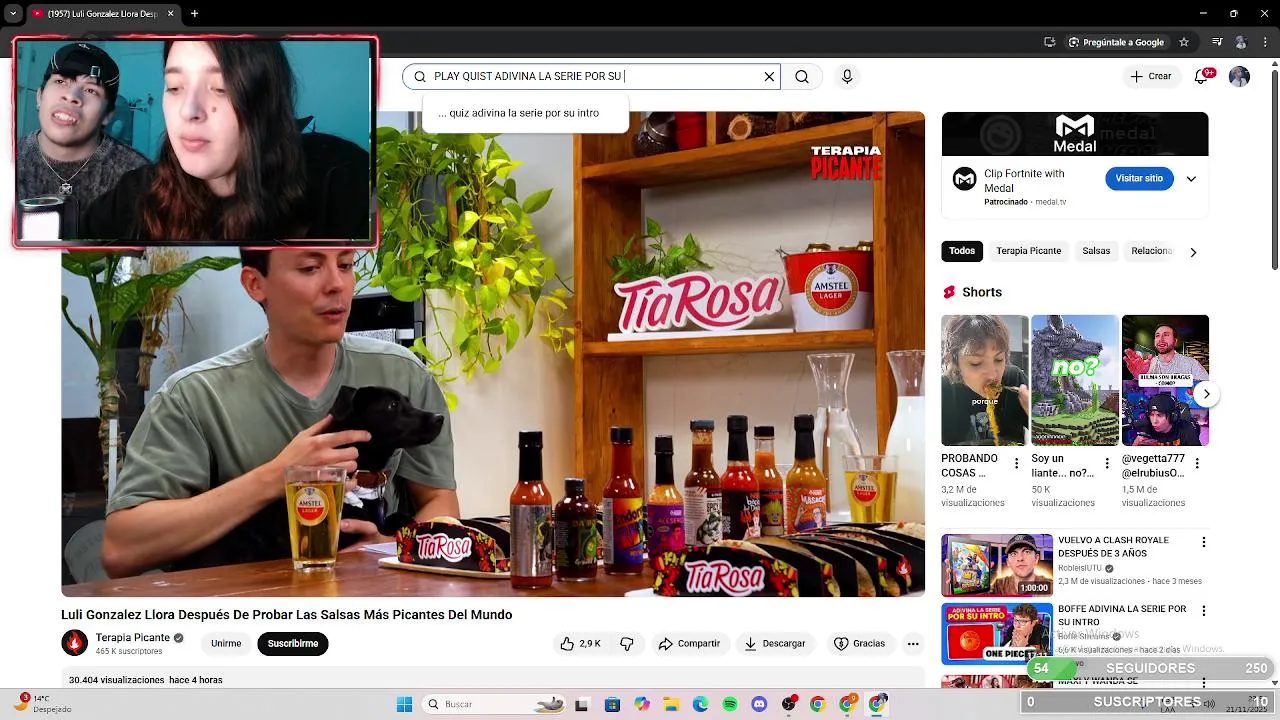Open options for @vegetta777 short
1280x720 pixels.
pos(1197,464)
